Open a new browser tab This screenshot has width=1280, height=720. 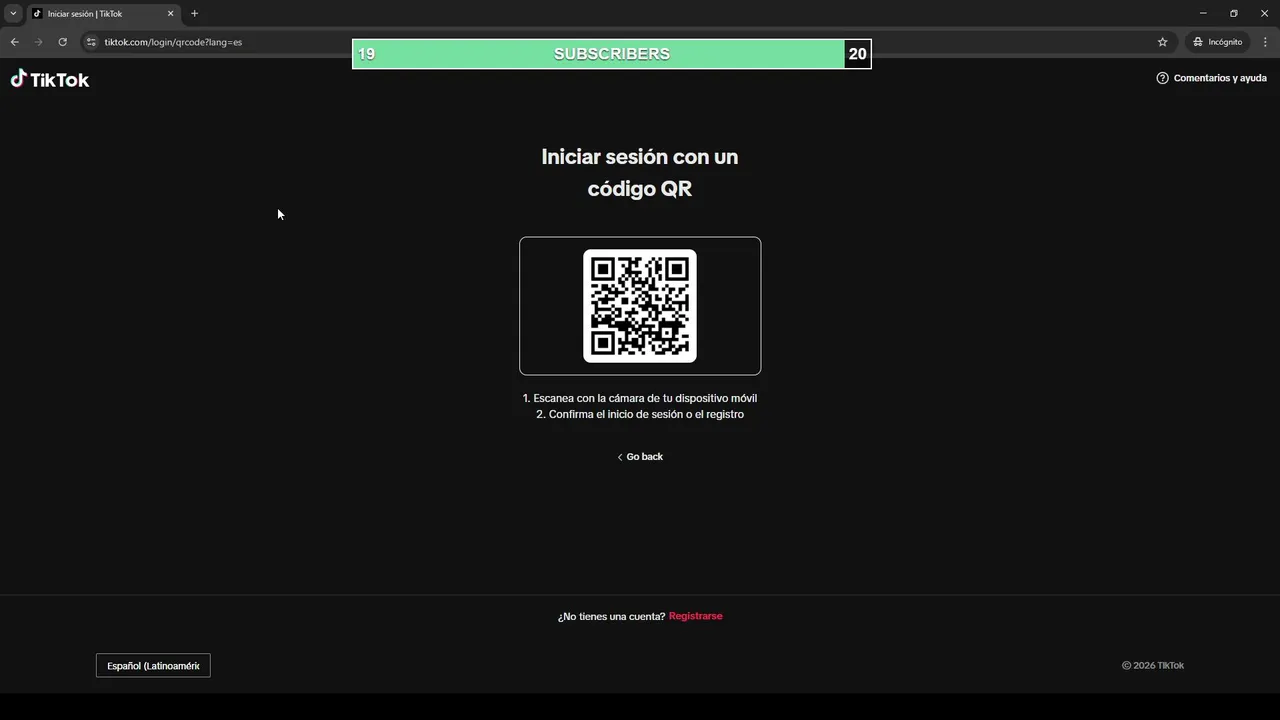point(194,14)
